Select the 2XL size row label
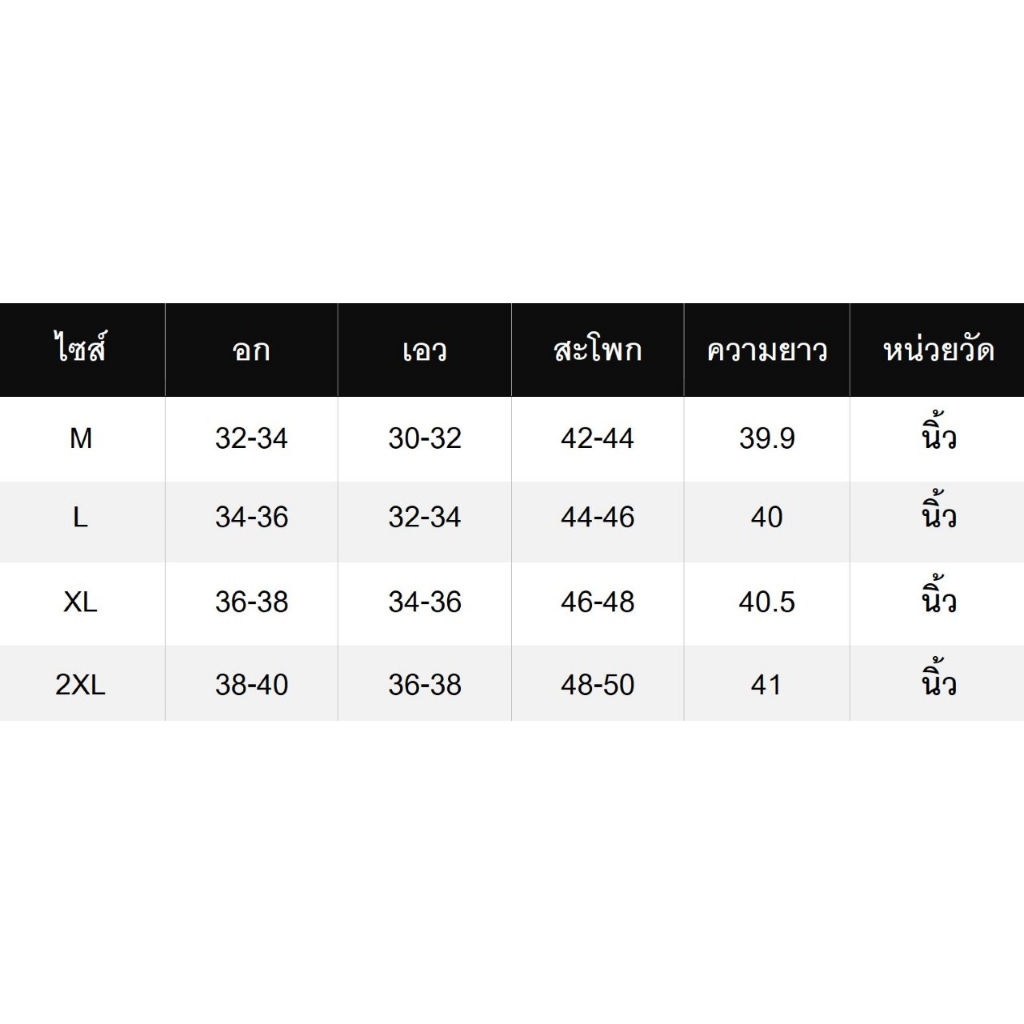Screen dimensions: 1024x1024 click(x=81, y=685)
